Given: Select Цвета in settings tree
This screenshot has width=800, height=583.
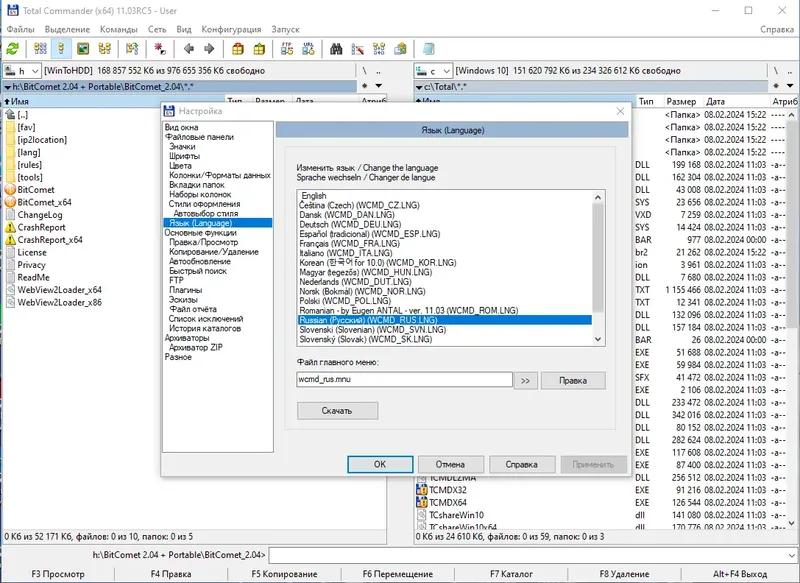Looking at the screenshot, I should 181,166.
